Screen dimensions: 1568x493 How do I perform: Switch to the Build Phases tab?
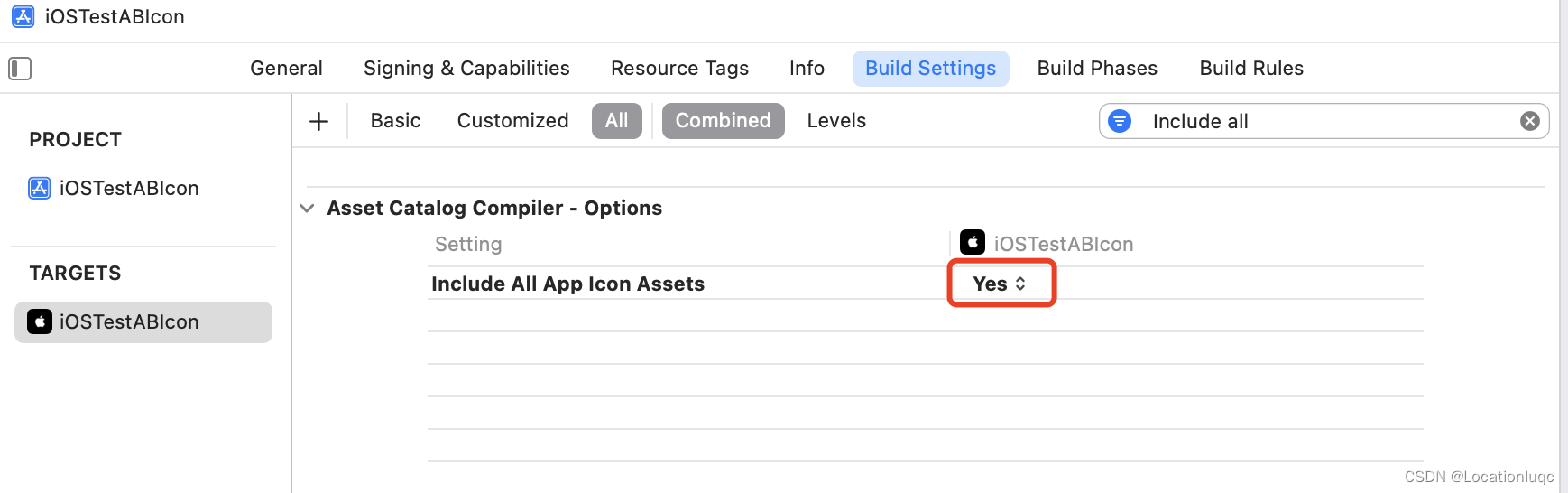1097,69
